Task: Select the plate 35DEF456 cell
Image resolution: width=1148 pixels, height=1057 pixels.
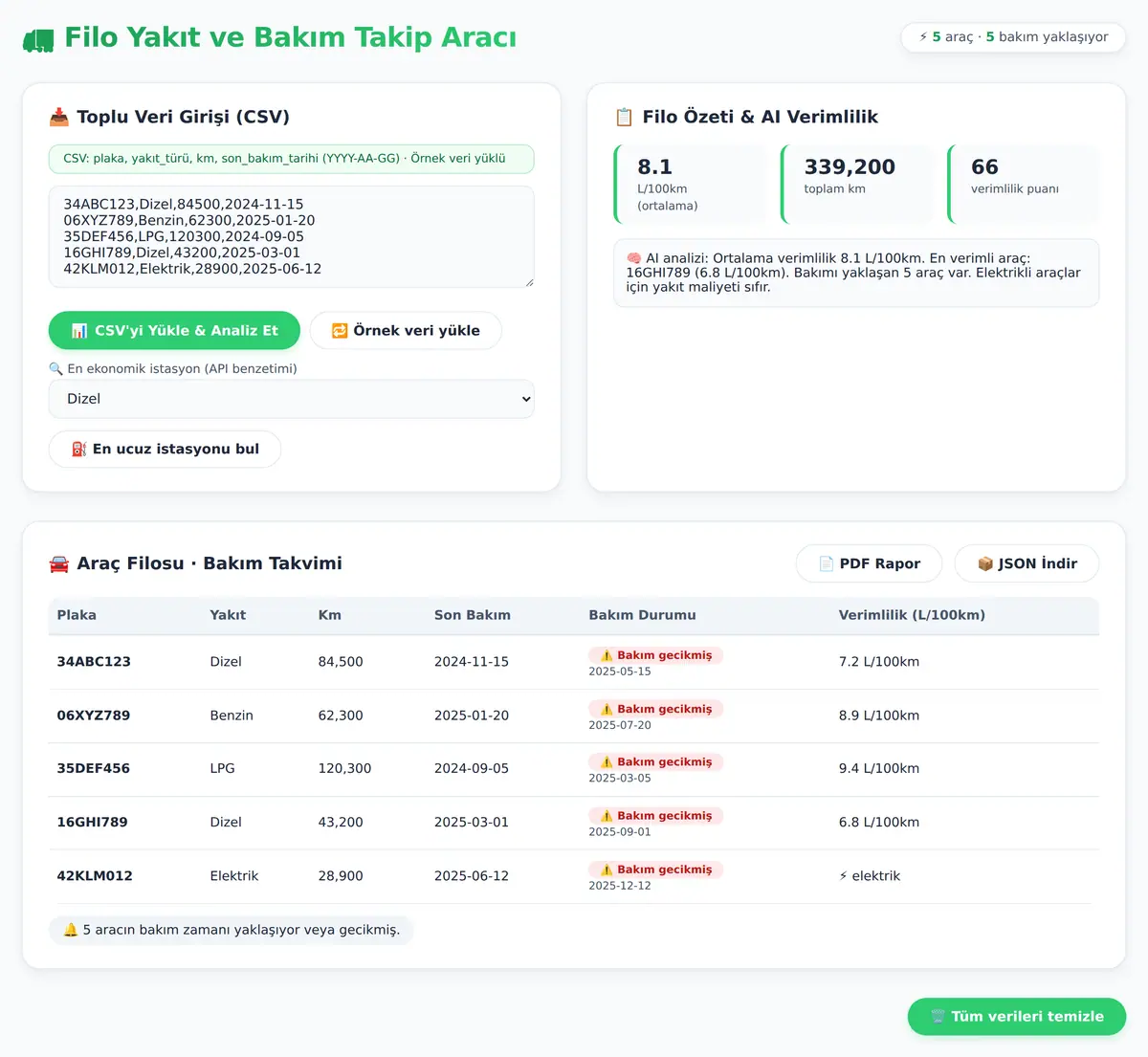Action: (x=94, y=769)
